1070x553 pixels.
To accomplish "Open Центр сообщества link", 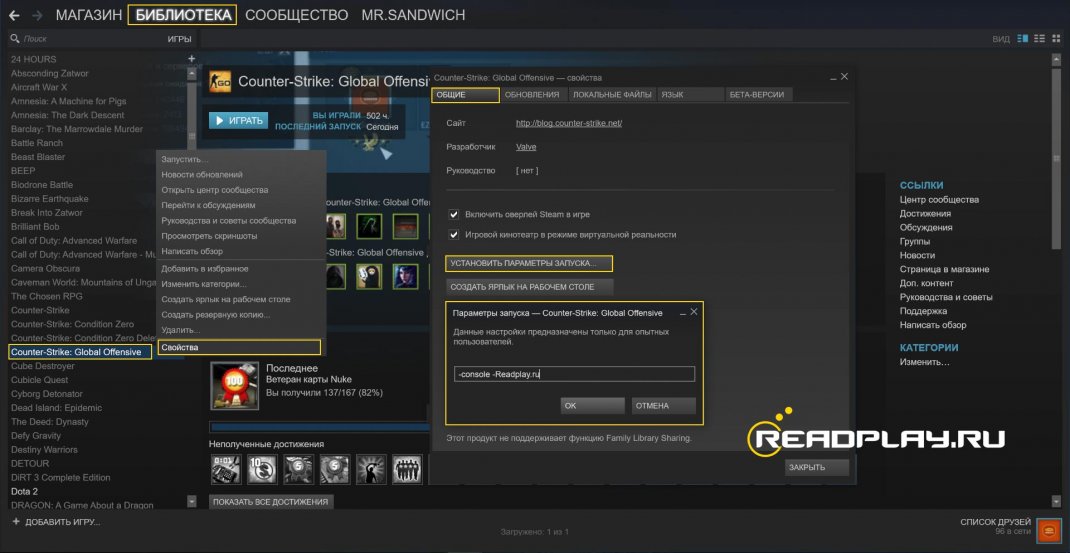I will coord(939,199).
